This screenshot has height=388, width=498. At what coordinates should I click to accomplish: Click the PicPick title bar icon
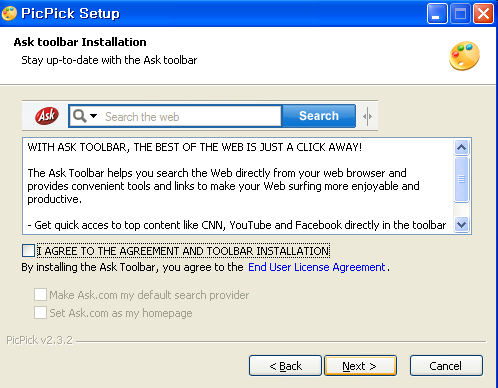(x=9, y=13)
